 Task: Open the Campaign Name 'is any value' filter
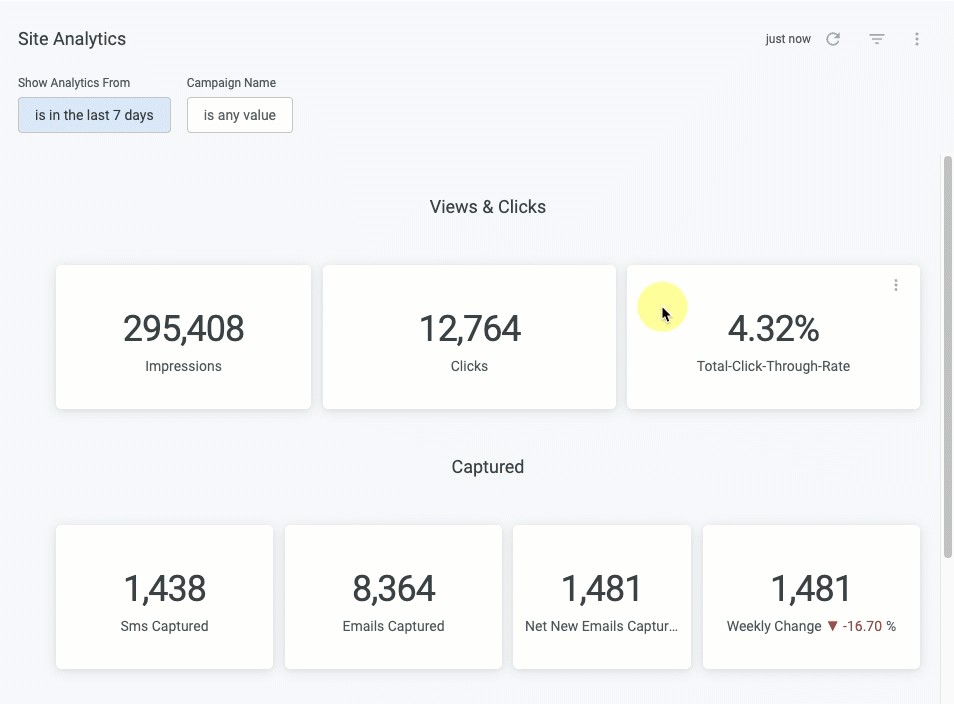coord(240,115)
